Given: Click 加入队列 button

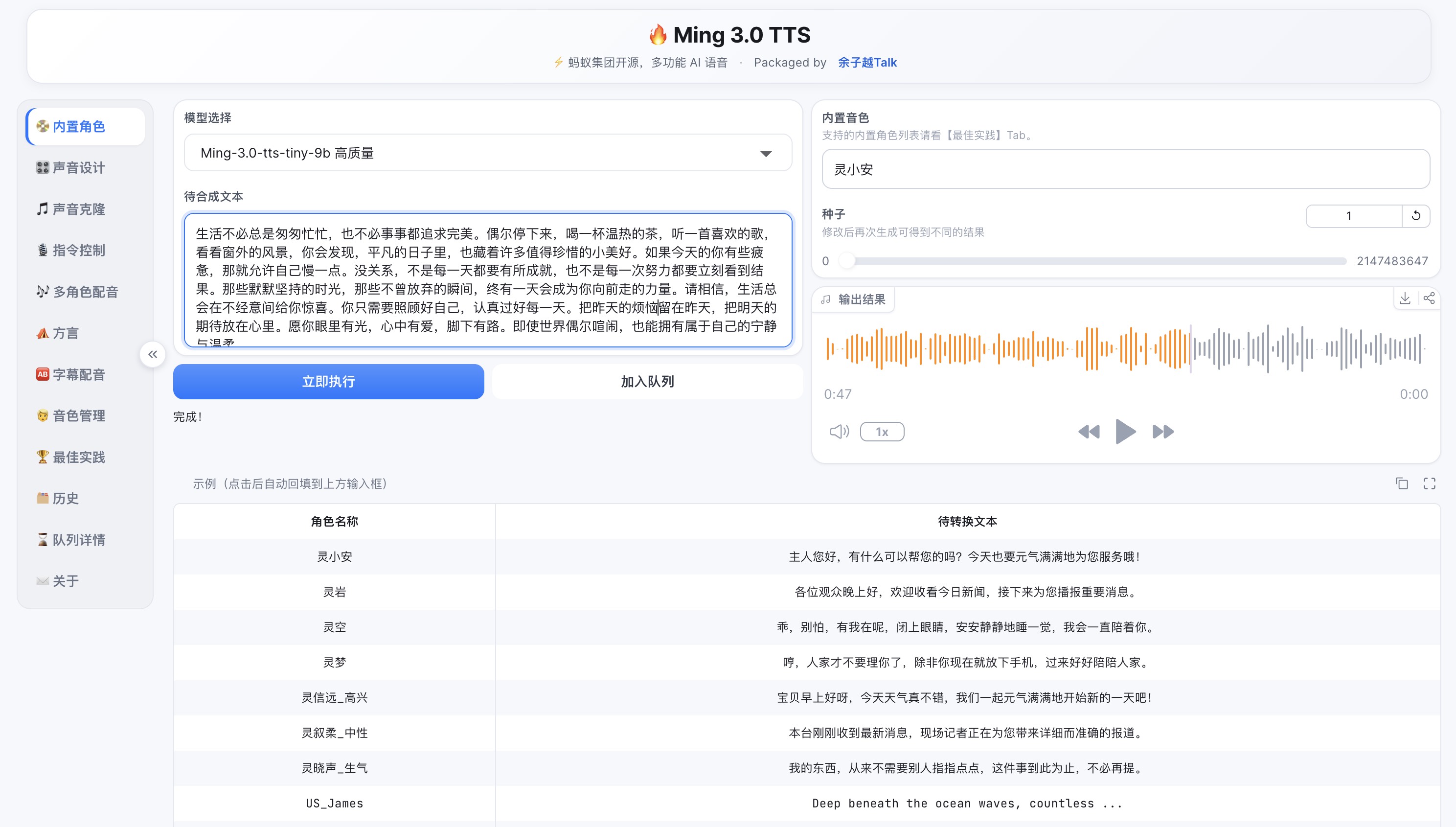Looking at the screenshot, I should pyautogui.click(x=647, y=382).
